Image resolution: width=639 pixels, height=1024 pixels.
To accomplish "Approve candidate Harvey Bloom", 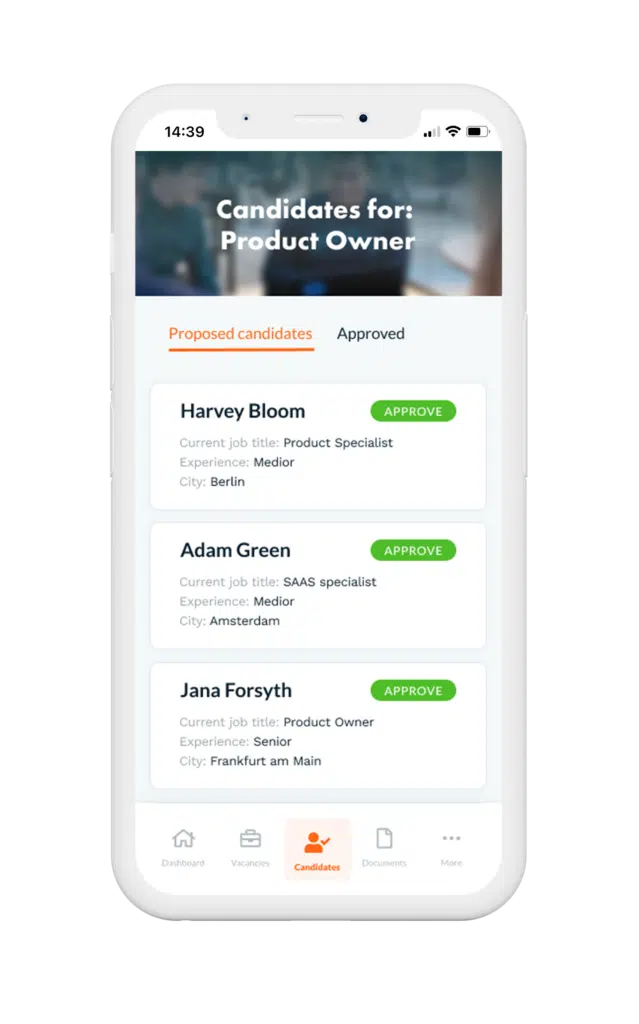I will 413,411.
